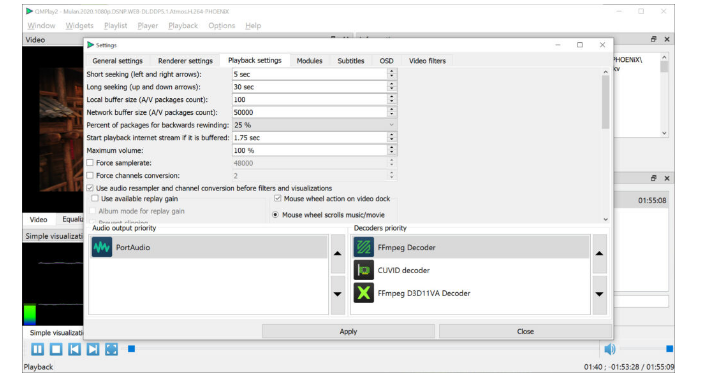Select Mouse wheel scrolls music/movie option
The height and width of the screenshot is (382, 703).
[x=275, y=215]
